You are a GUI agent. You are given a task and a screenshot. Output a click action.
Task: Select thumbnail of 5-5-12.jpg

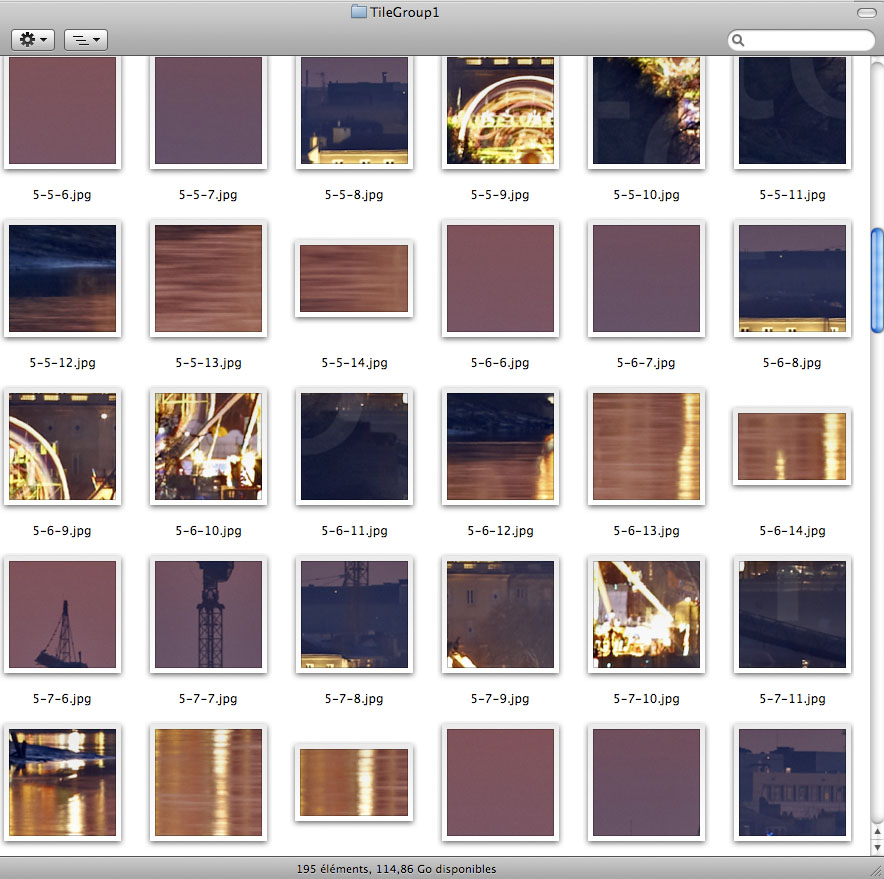click(x=63, y=279)
